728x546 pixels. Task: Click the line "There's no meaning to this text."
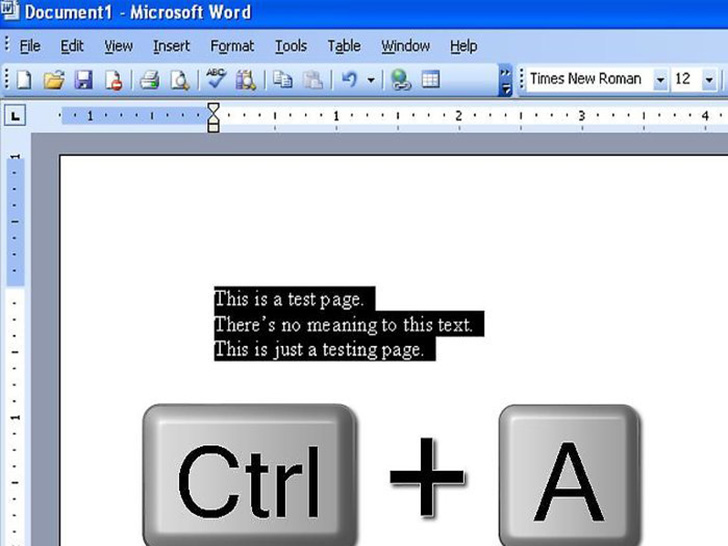point(343,324)
